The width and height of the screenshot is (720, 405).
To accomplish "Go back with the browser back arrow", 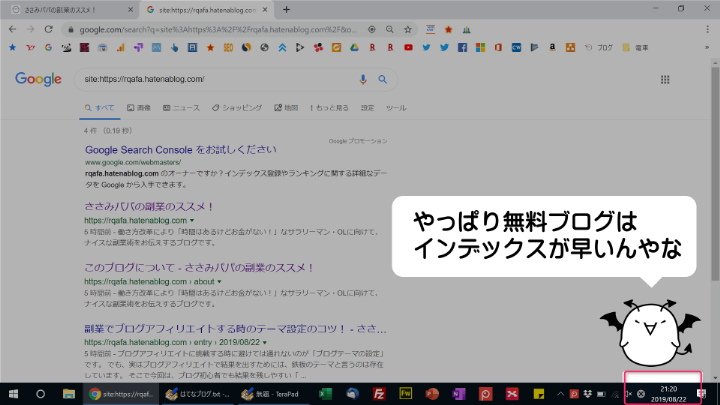I will click(12, 29).
